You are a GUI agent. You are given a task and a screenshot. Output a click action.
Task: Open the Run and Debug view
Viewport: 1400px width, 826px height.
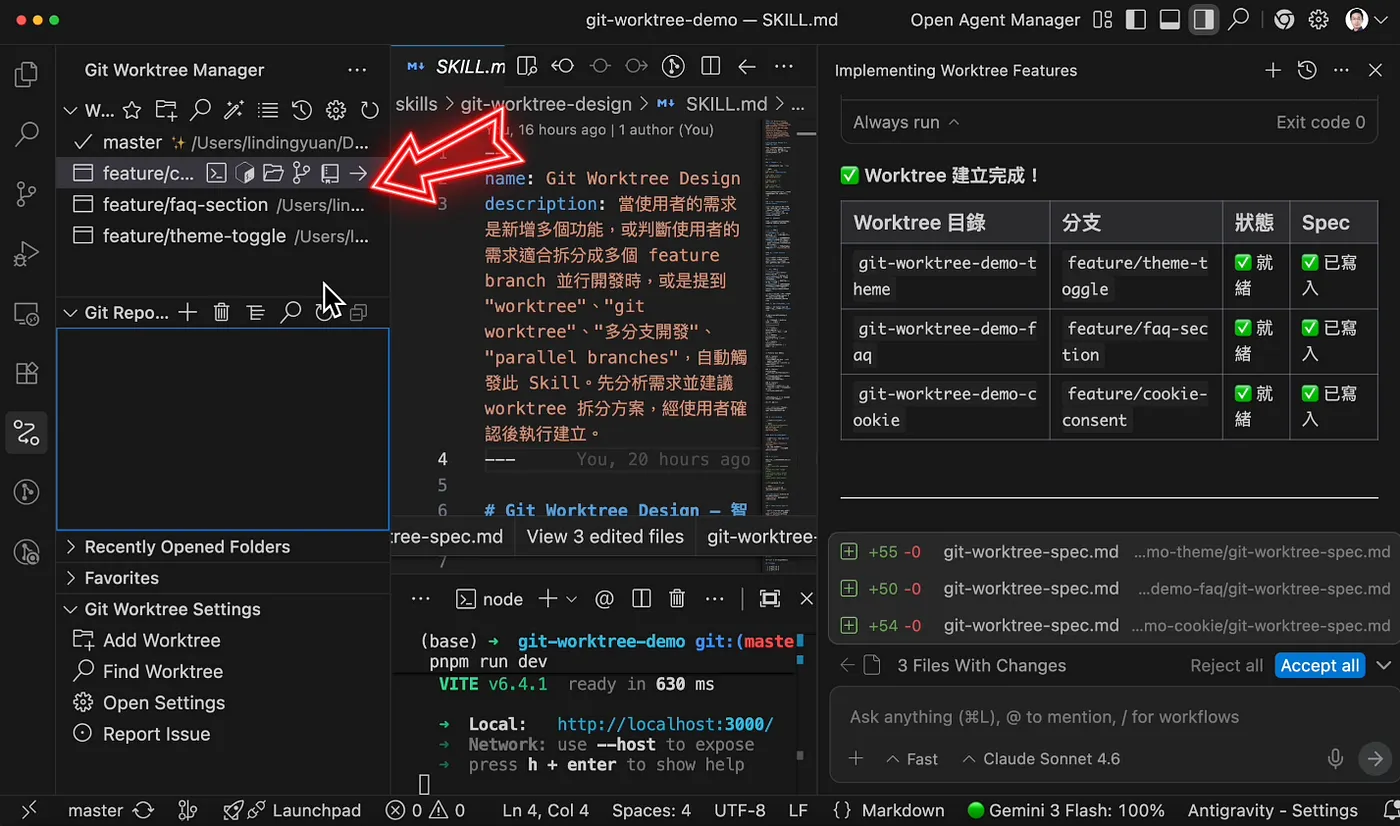click(x=27, y=254)
